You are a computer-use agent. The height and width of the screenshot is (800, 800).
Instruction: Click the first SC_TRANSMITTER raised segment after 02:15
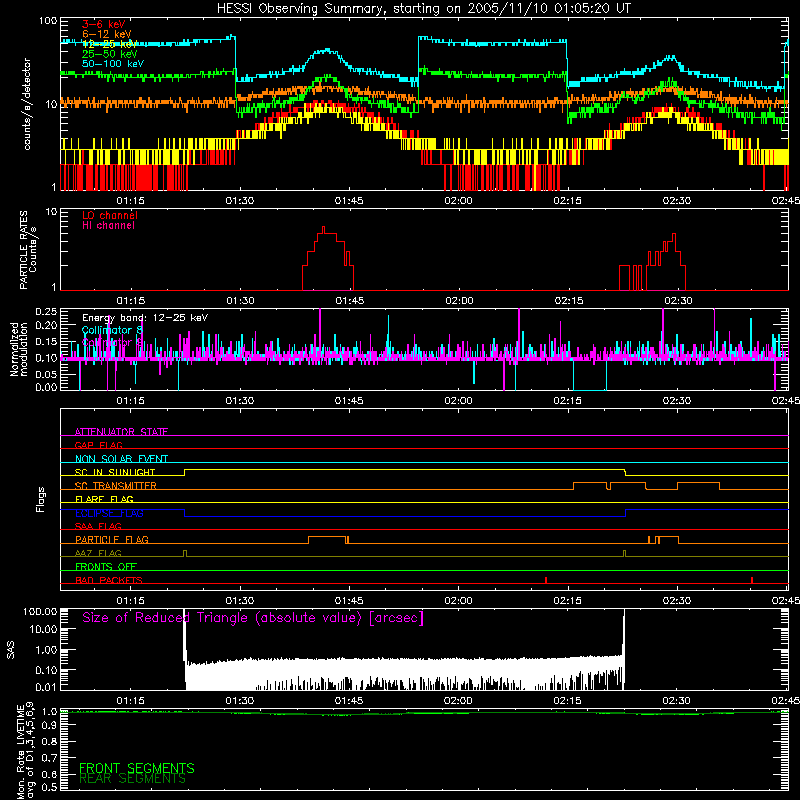tap(590, 483)
